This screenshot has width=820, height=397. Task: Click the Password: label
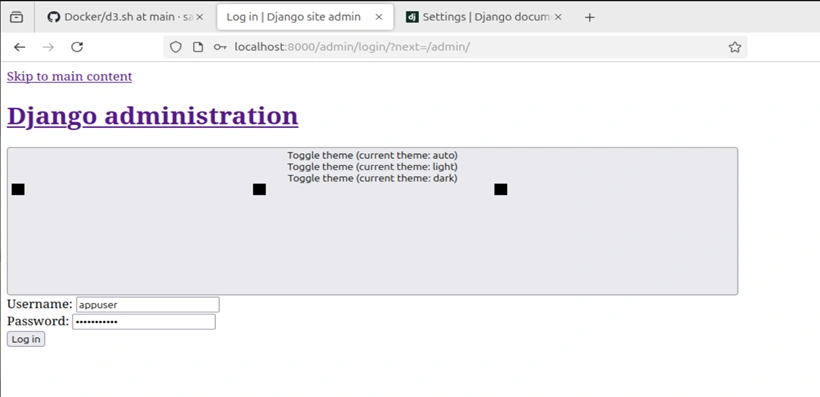pos(38,321)
